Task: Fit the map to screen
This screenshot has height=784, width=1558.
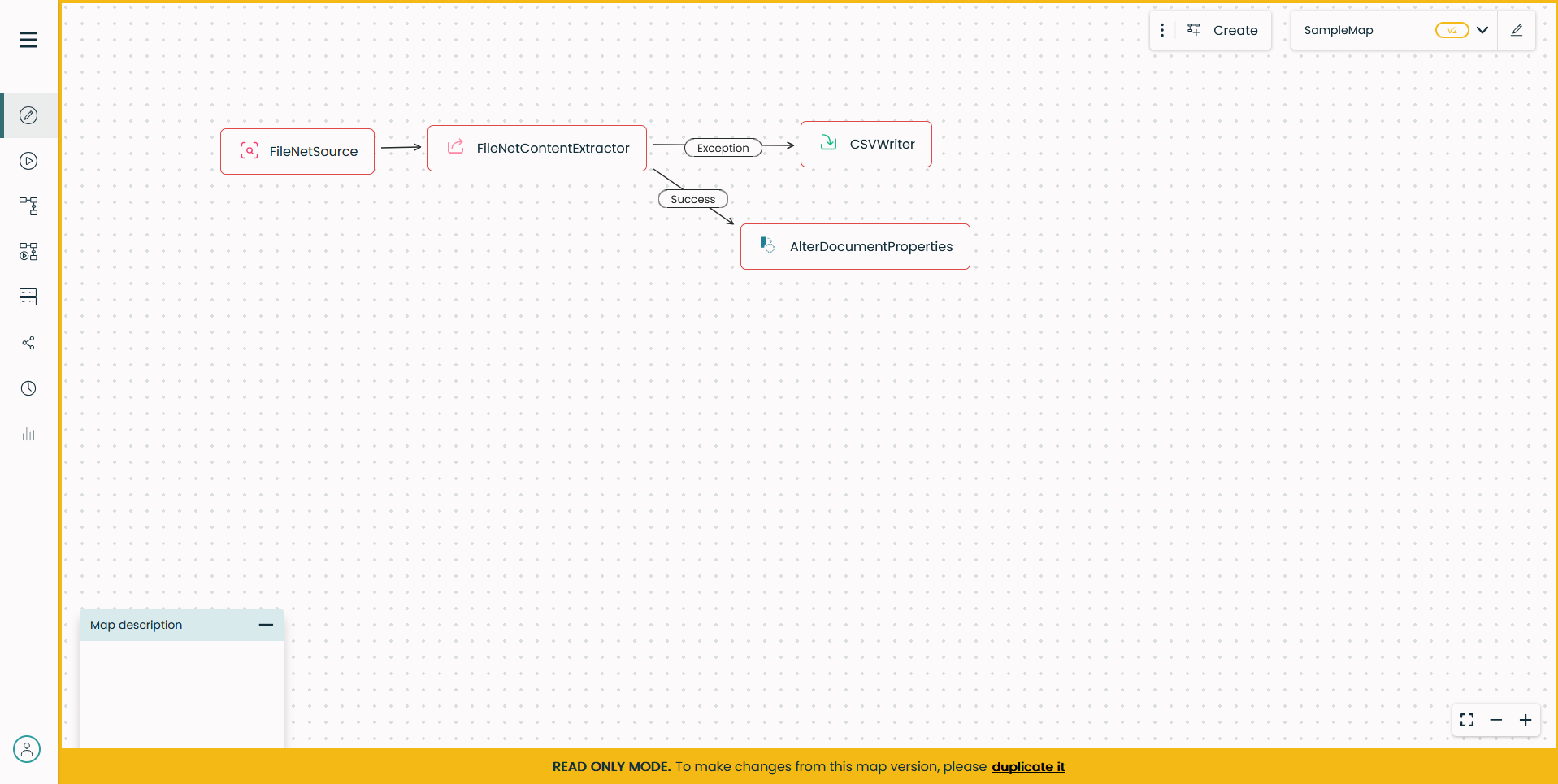Action: (1467, 720)
